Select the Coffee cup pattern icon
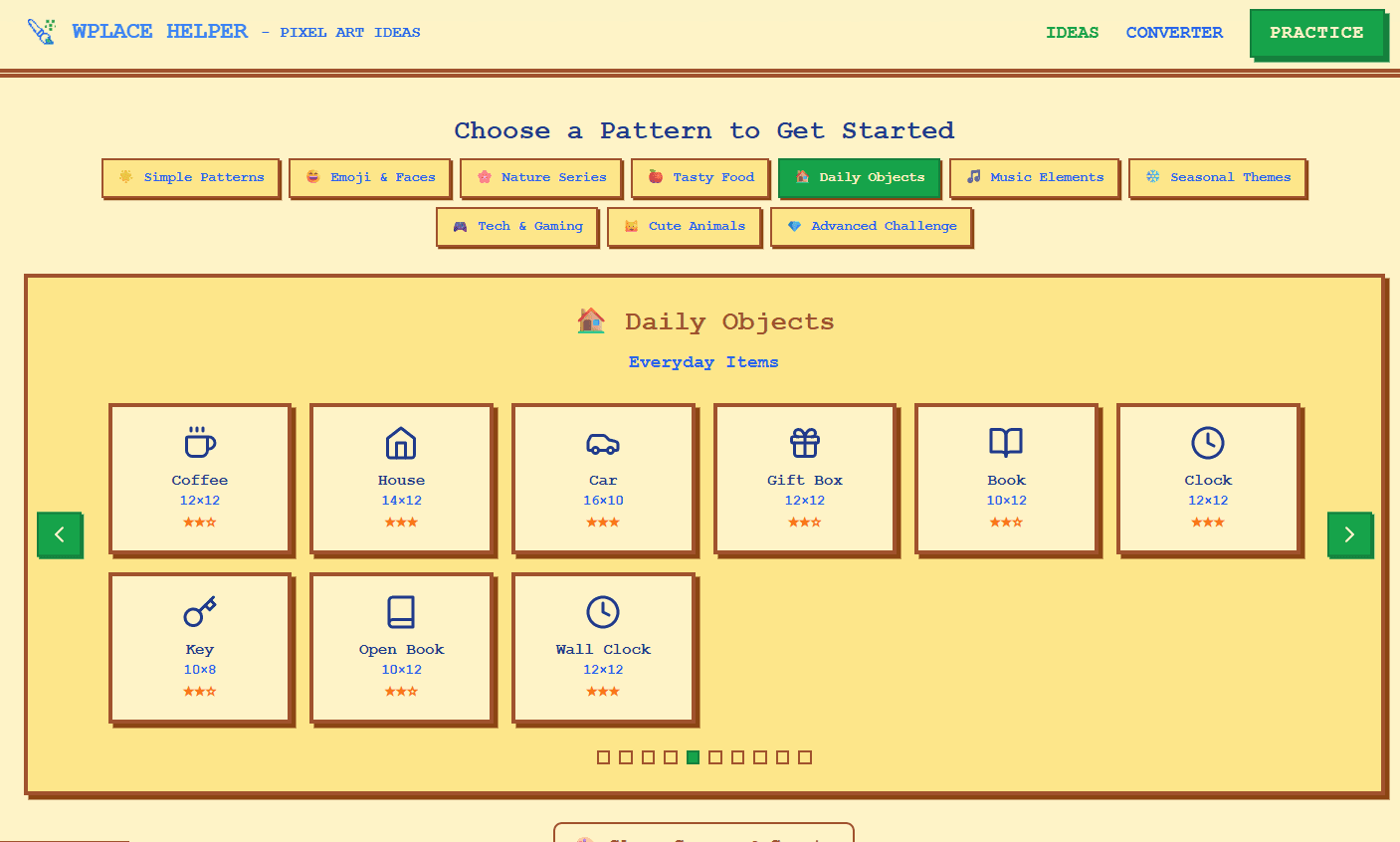The image size is (1400, 842). click(x=200, y=442)
